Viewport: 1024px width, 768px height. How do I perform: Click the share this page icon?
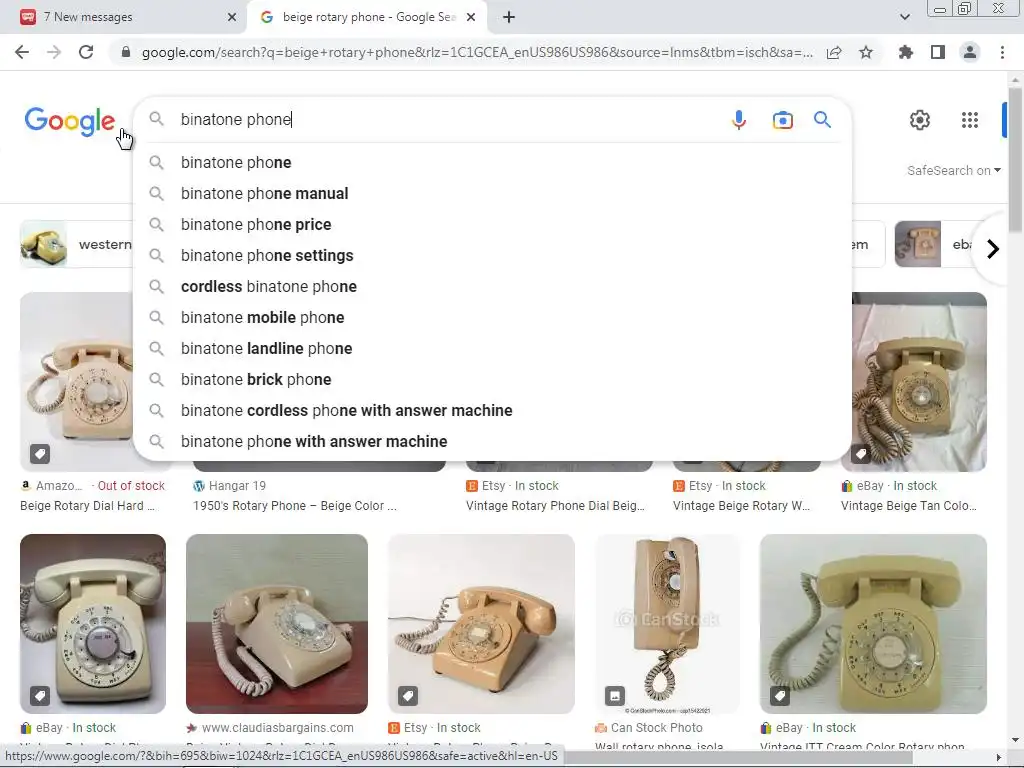tap(834, 52)
